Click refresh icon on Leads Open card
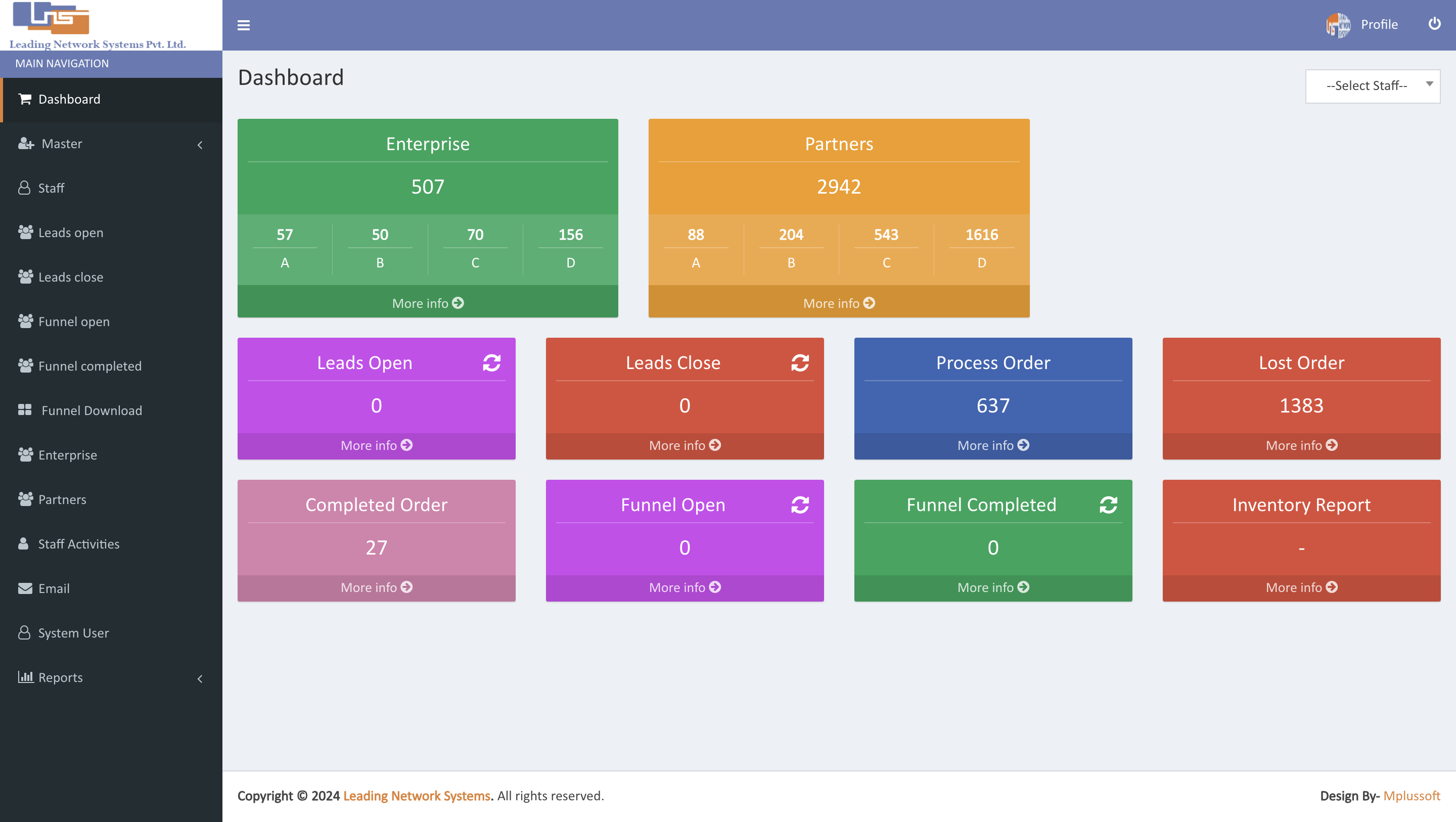1456x822 pixels. (492, 362)
